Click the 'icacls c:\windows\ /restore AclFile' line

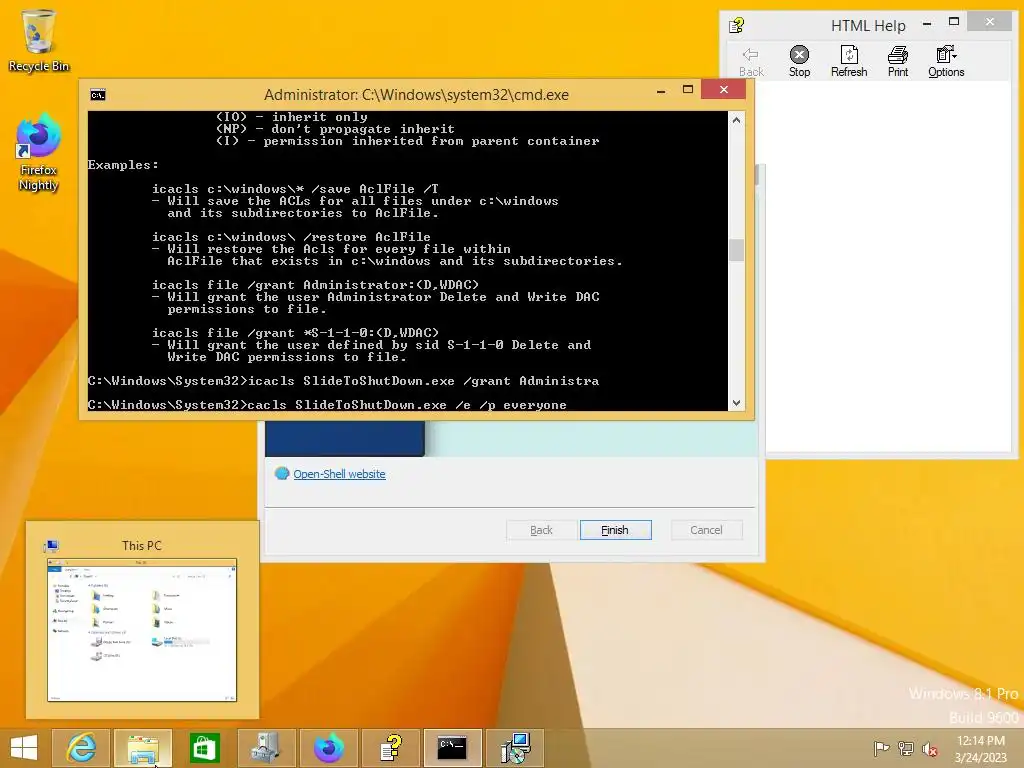click(291, 237)
